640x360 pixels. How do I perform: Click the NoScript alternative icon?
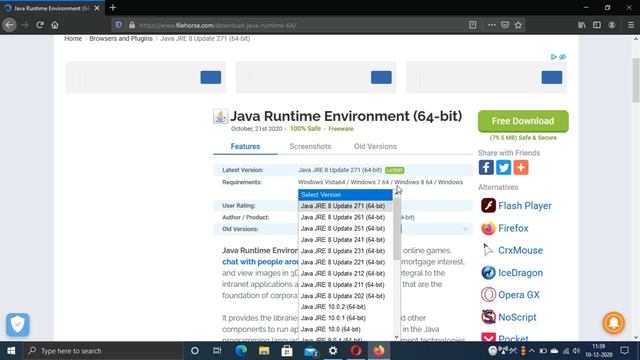click(x=488, y=317)
